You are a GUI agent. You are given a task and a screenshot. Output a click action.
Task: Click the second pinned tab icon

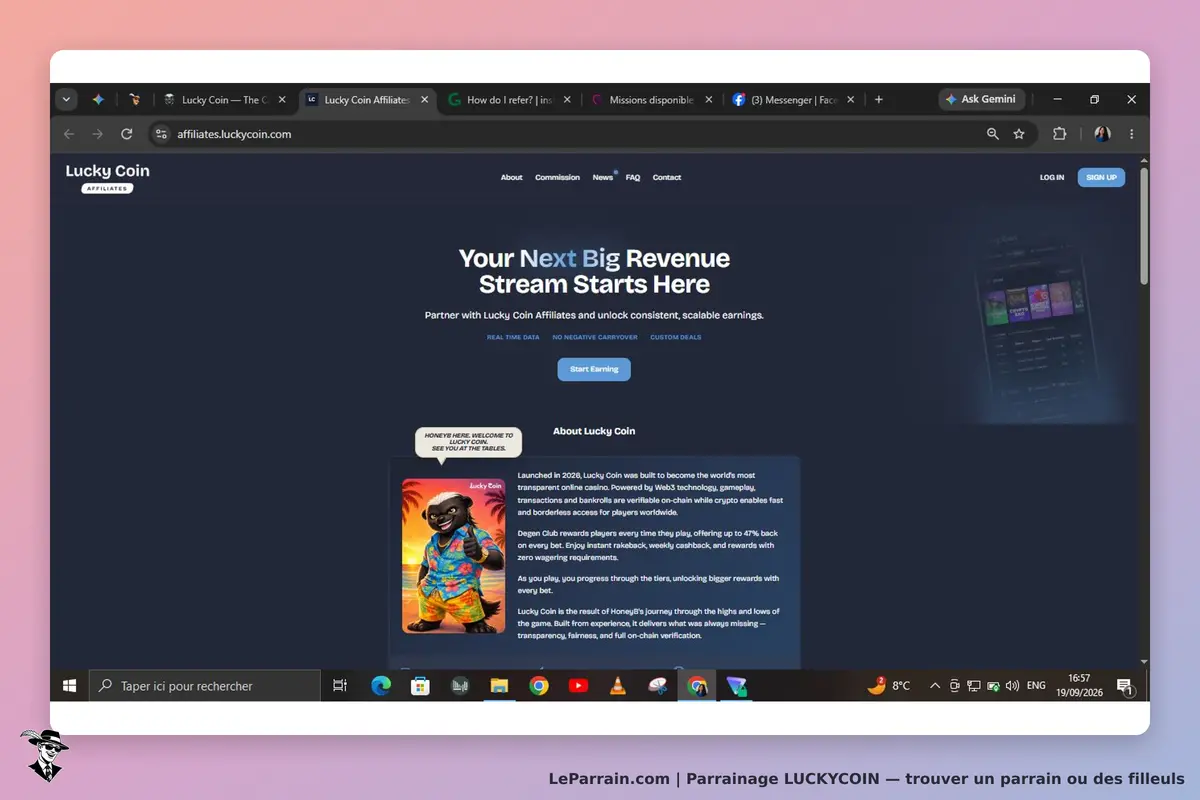[134, 100]
